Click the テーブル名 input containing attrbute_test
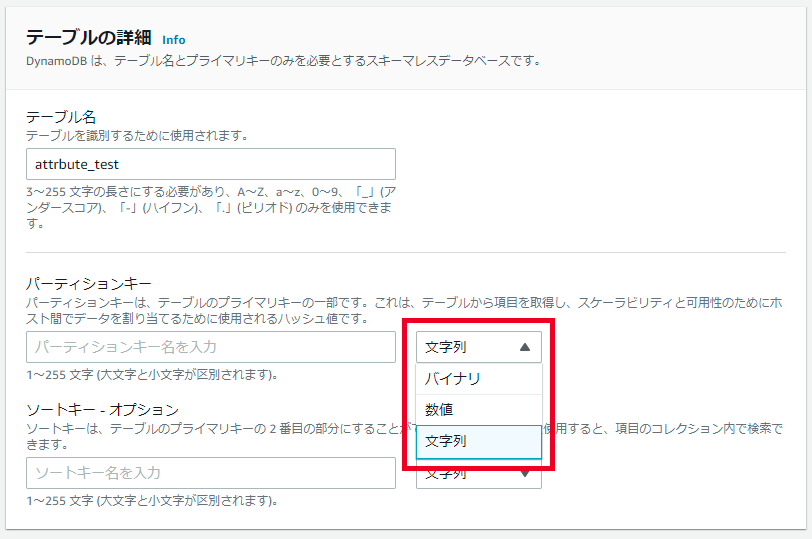The width and height of the screenshot is (812, 539). (x=211, y=164)
